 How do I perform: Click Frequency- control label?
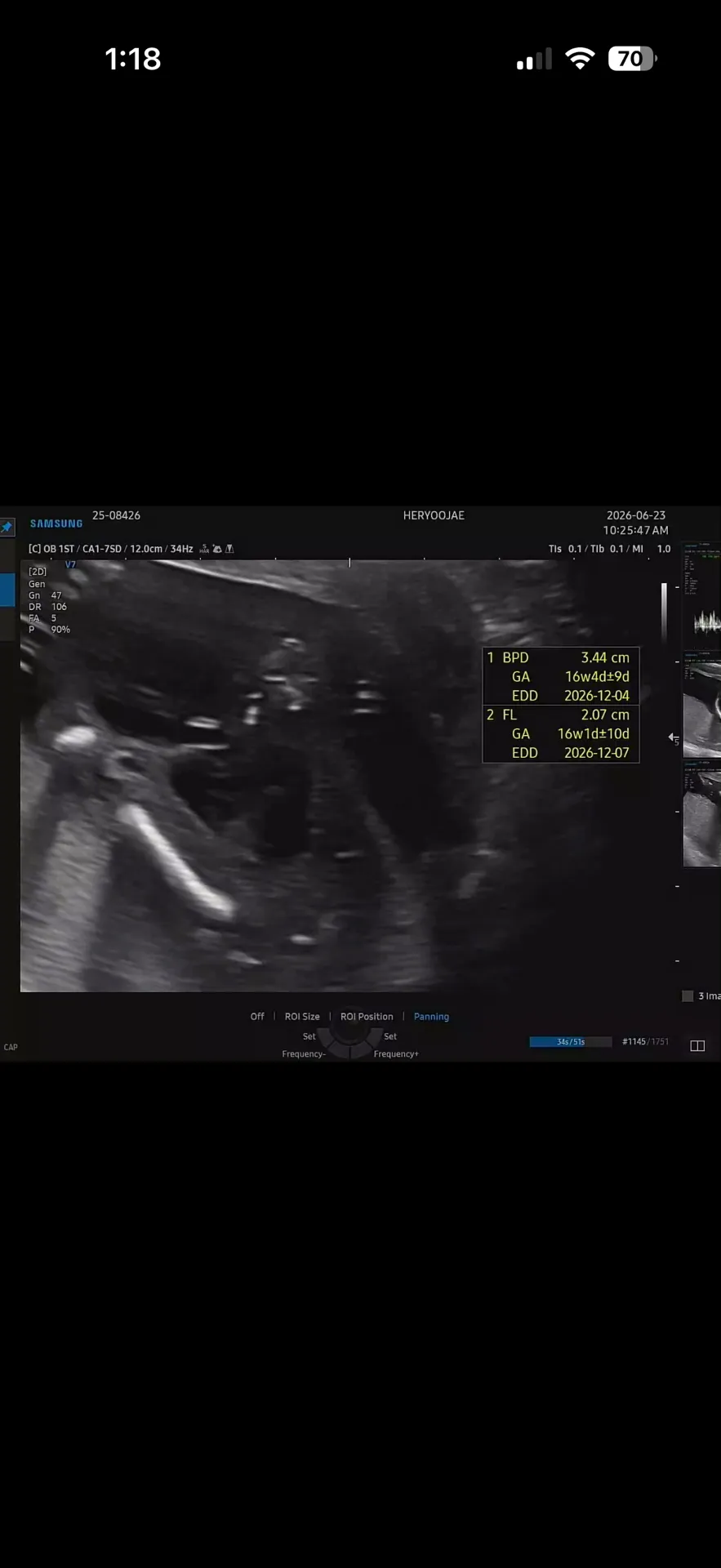coord(304,1054)
